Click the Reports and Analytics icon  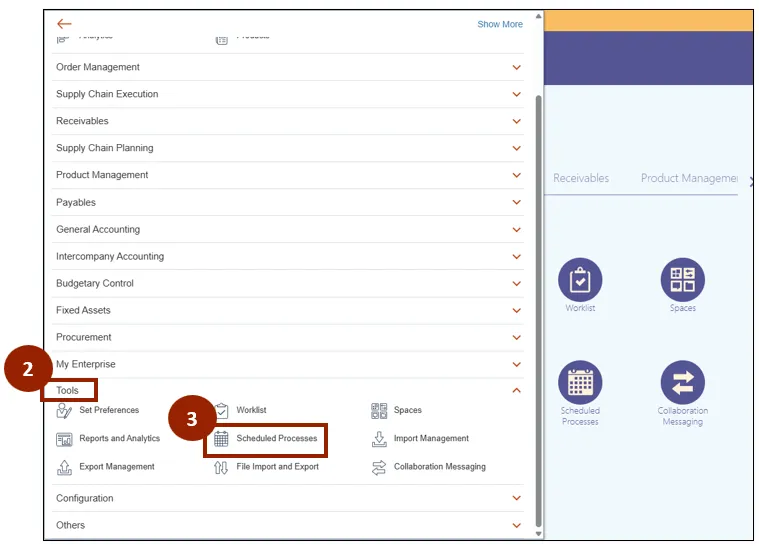click(64, 439)
